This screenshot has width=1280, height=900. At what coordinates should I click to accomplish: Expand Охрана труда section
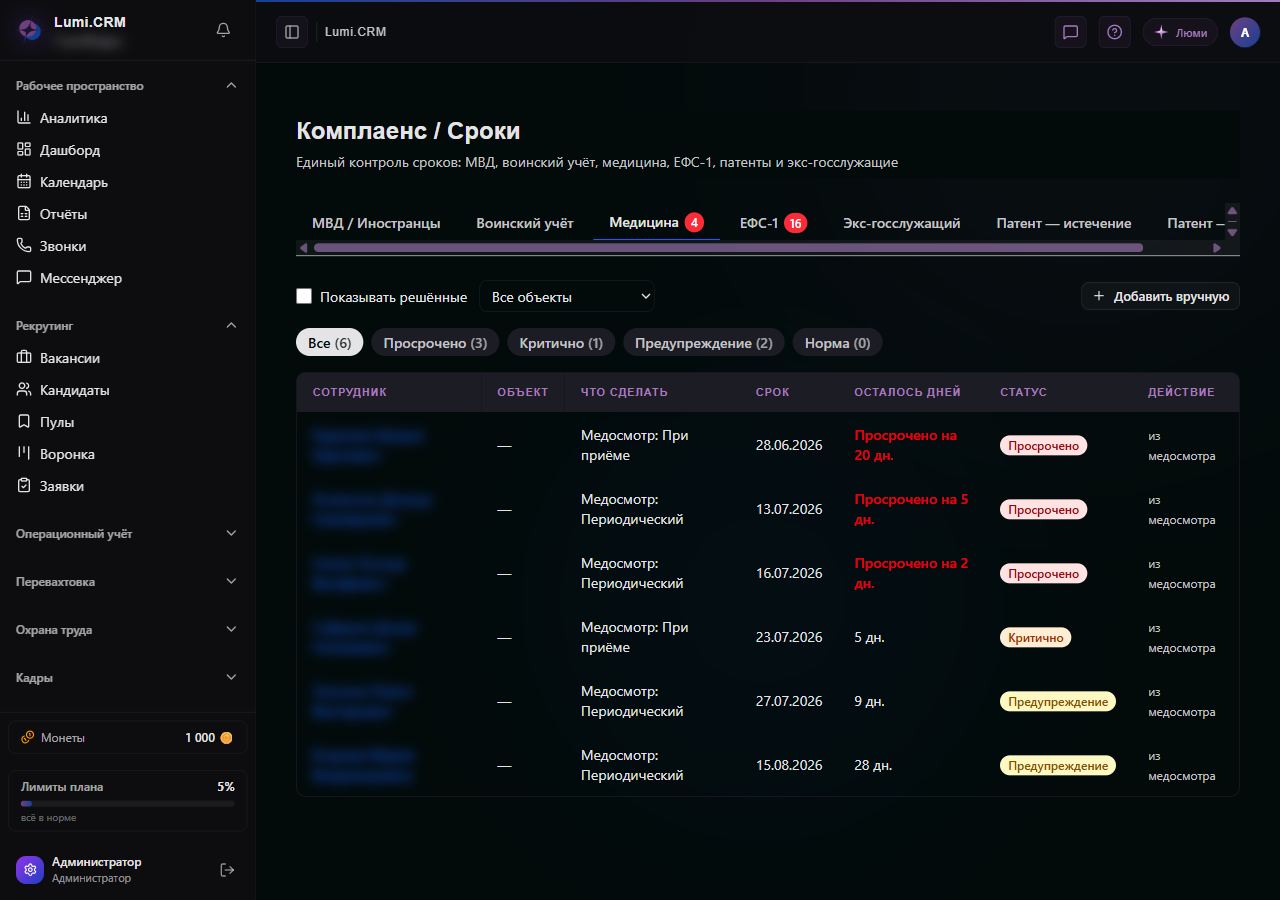pos(128,630)
